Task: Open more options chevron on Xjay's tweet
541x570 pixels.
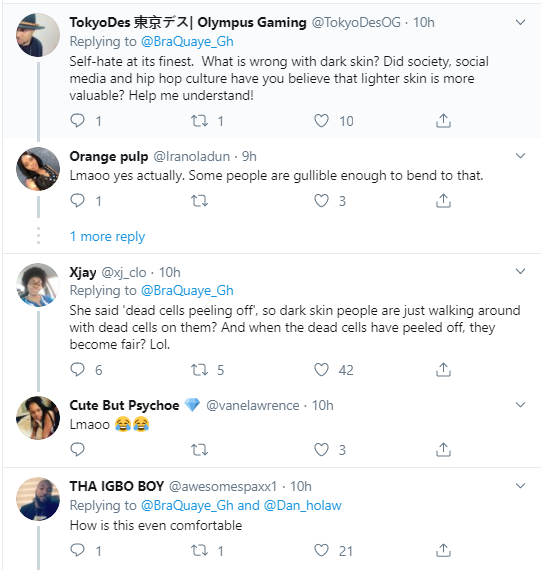Action: coord(521,271)
